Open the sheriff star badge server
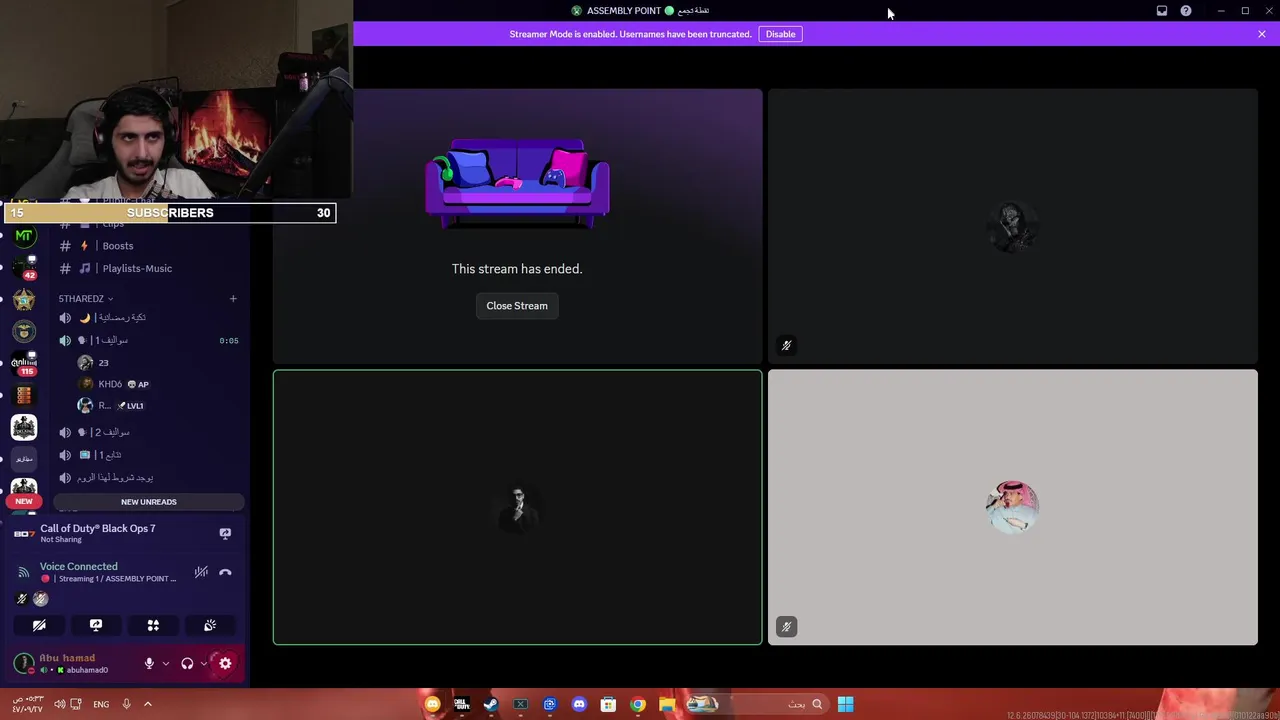 [24, 299]
